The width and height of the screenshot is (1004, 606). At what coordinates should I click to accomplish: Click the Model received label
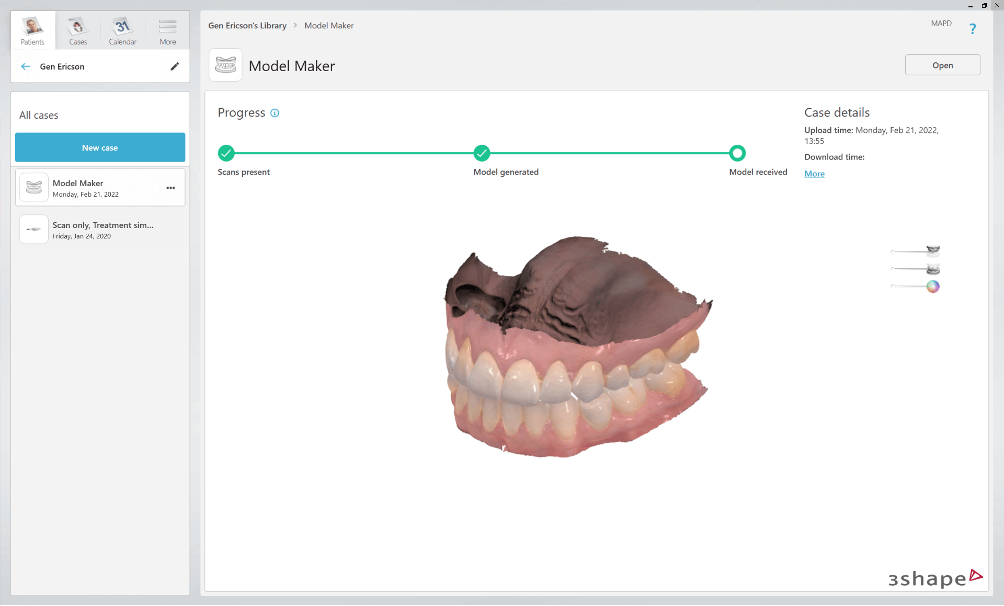coord(758,172)
